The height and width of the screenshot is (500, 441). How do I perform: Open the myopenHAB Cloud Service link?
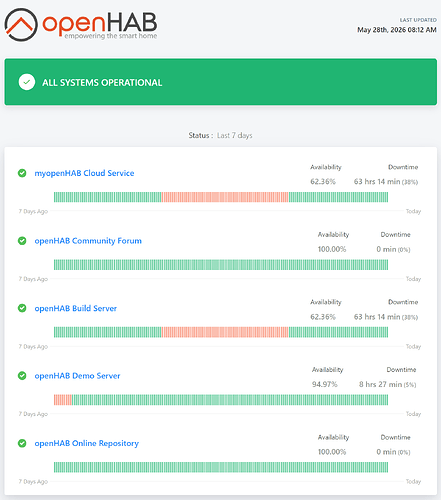coord(84,173)
